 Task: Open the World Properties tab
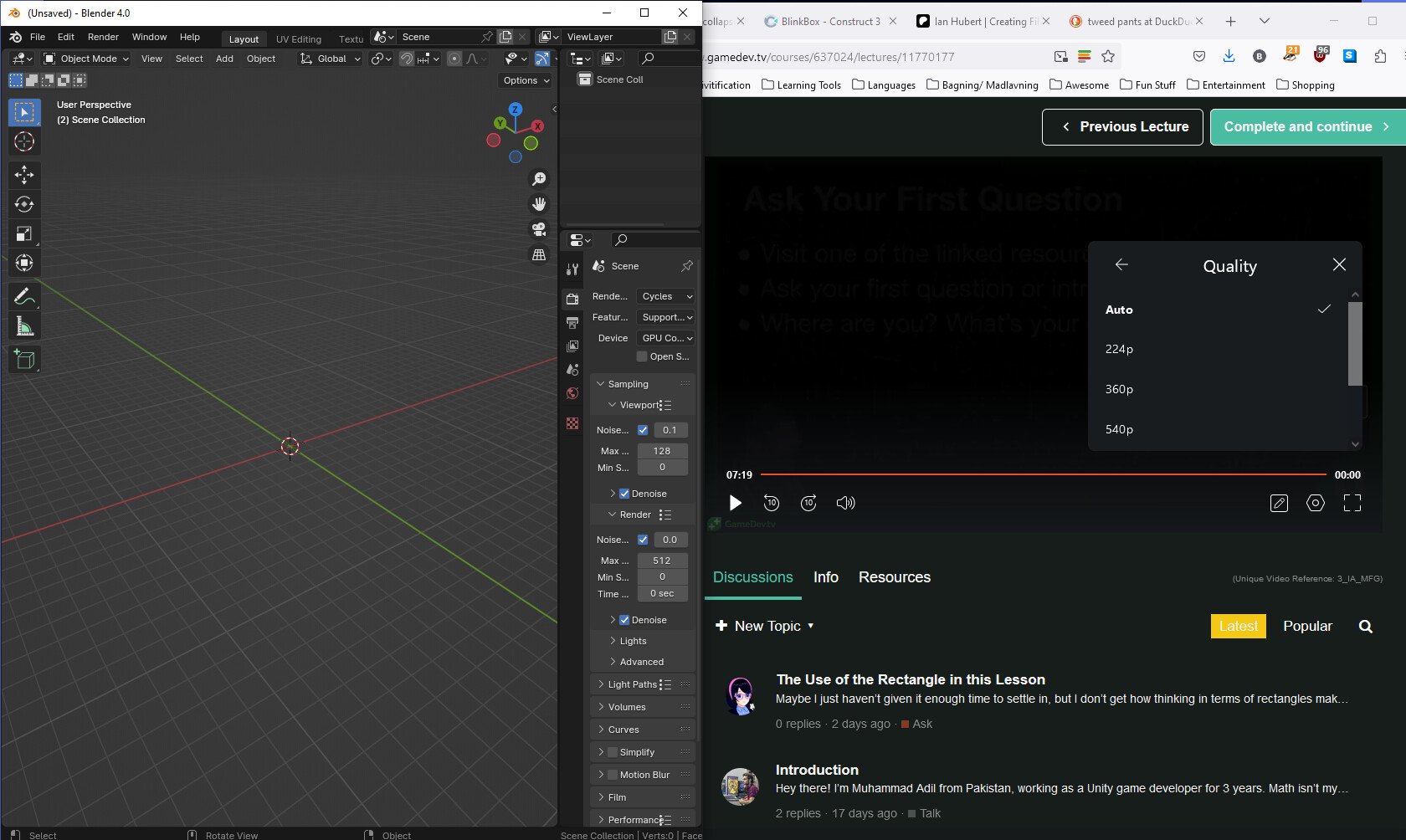[572, 393]
